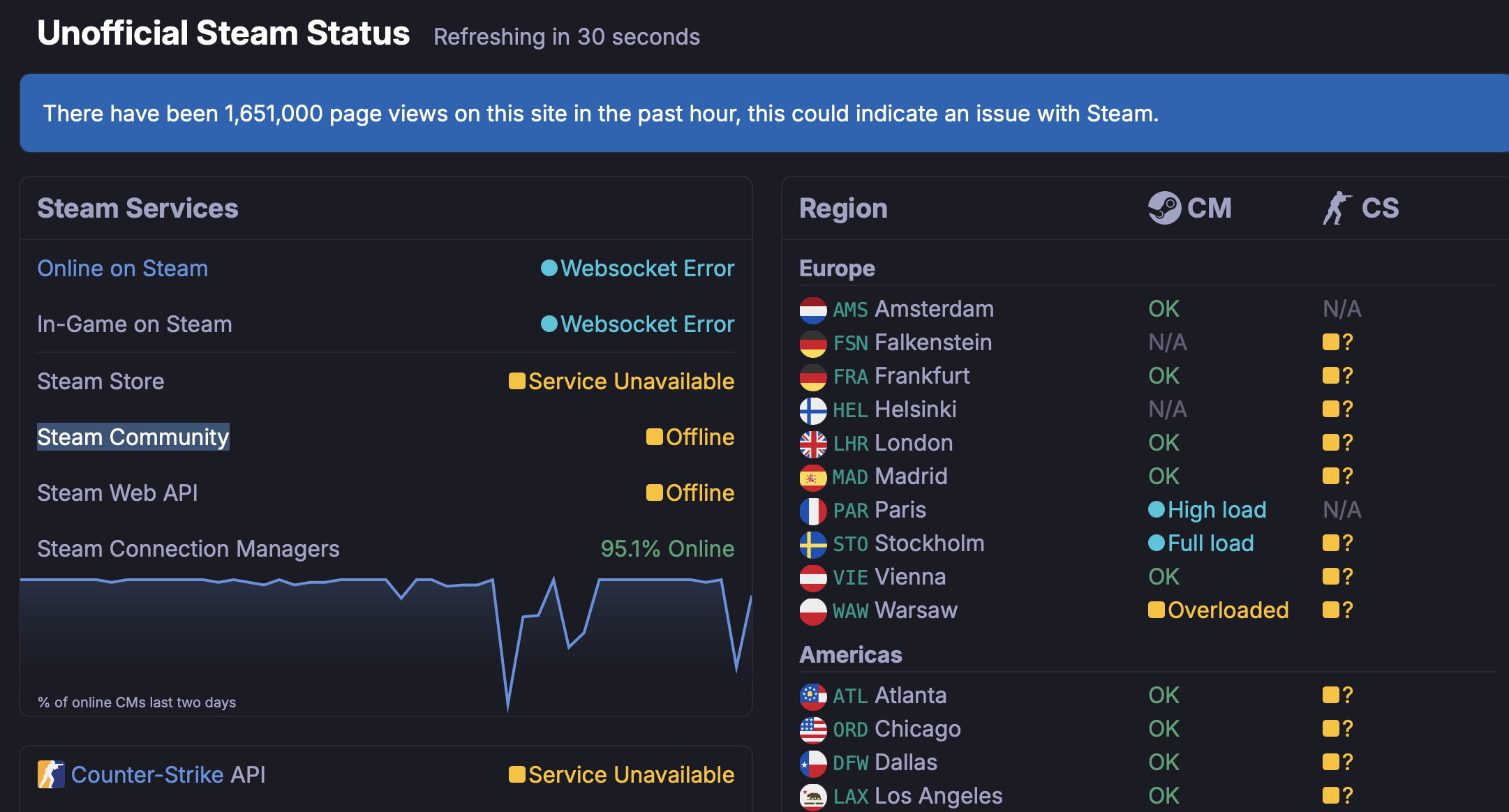This screenshot has height=812, width=1509.
Task: Click the Steam logo icon beside CM
Action: [x=1164, y=208]
